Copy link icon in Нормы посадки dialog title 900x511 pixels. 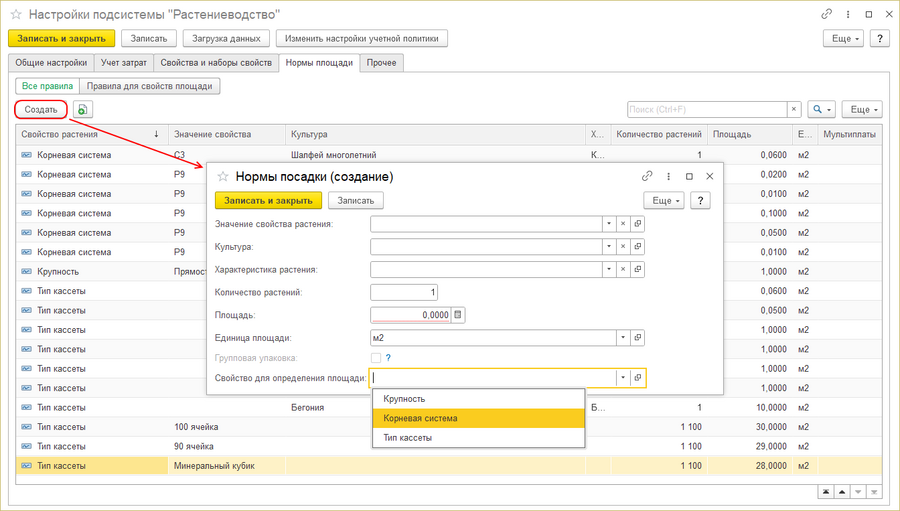648,176
